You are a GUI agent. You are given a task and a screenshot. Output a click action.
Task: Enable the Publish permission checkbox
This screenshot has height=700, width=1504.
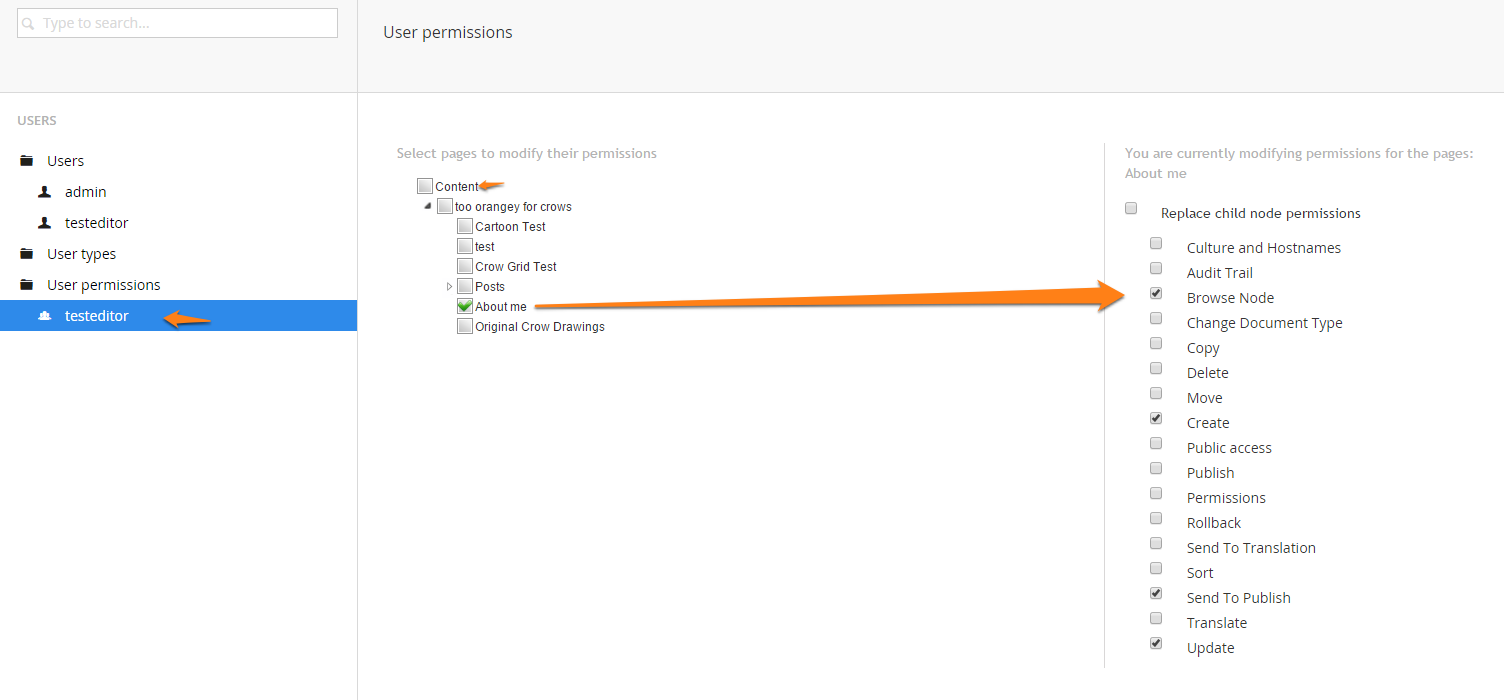[1156, 468]
